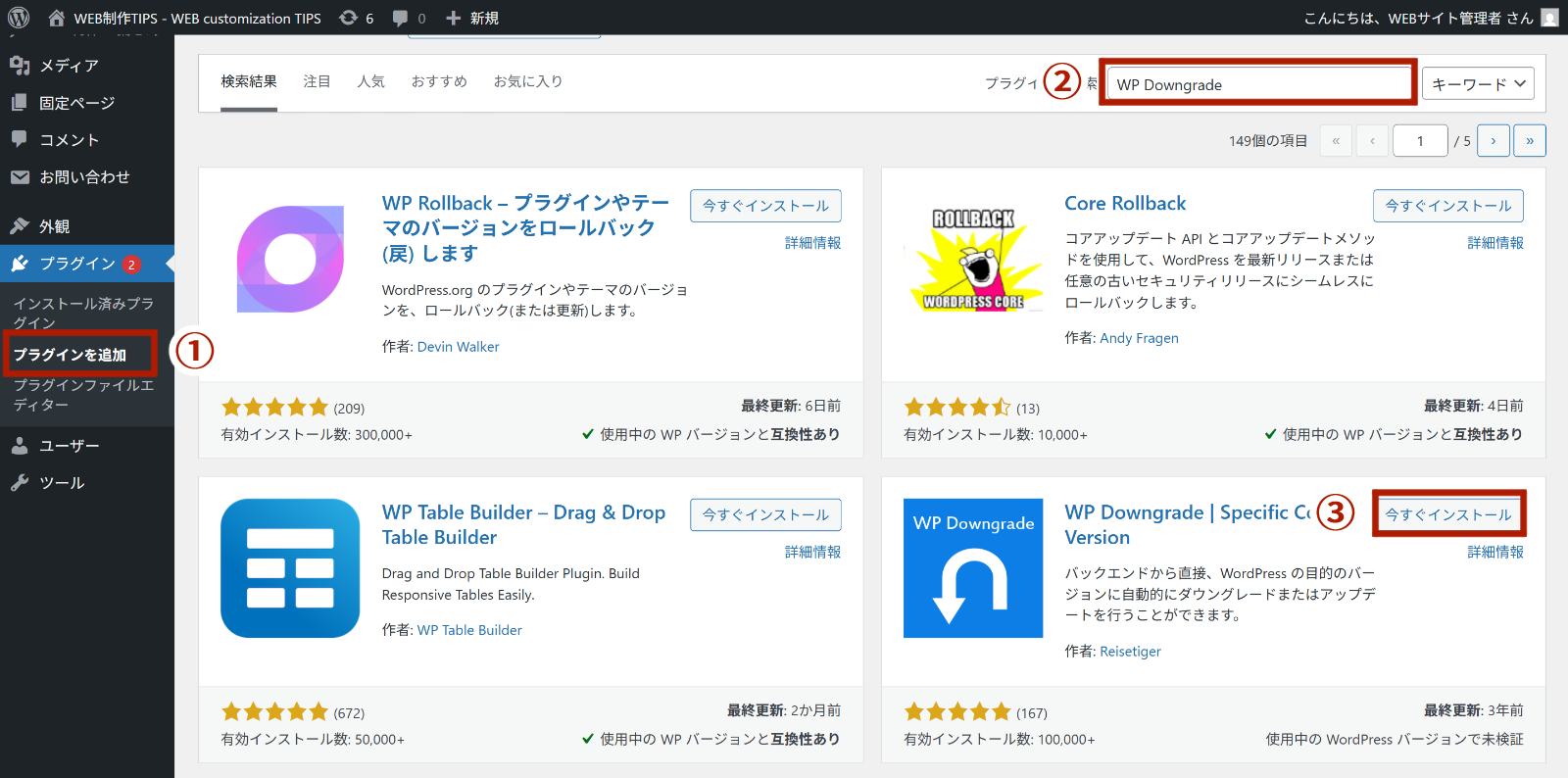Viewport: 1568px width, 778px height.
Task: Click the plugin search input field
Action: (x=1259, y=84)
